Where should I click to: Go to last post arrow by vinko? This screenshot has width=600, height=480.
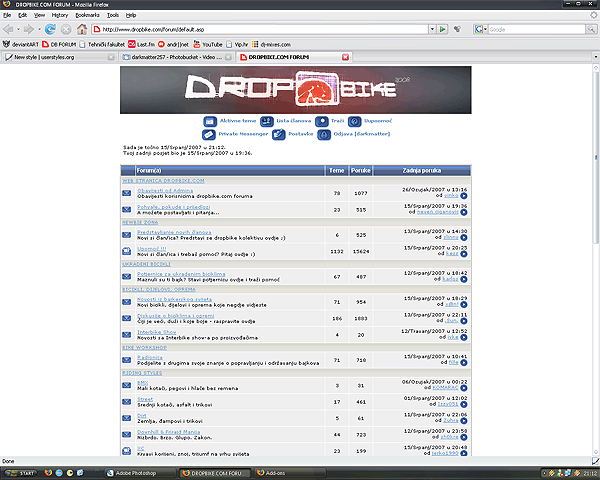pyautogui.click(x=464, y=196)
